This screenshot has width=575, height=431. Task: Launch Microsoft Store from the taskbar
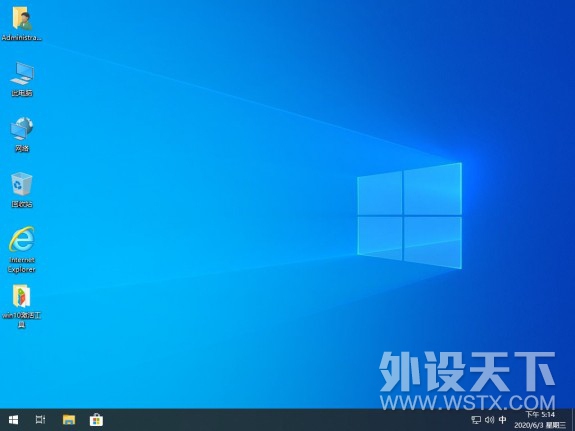point(96,420)
